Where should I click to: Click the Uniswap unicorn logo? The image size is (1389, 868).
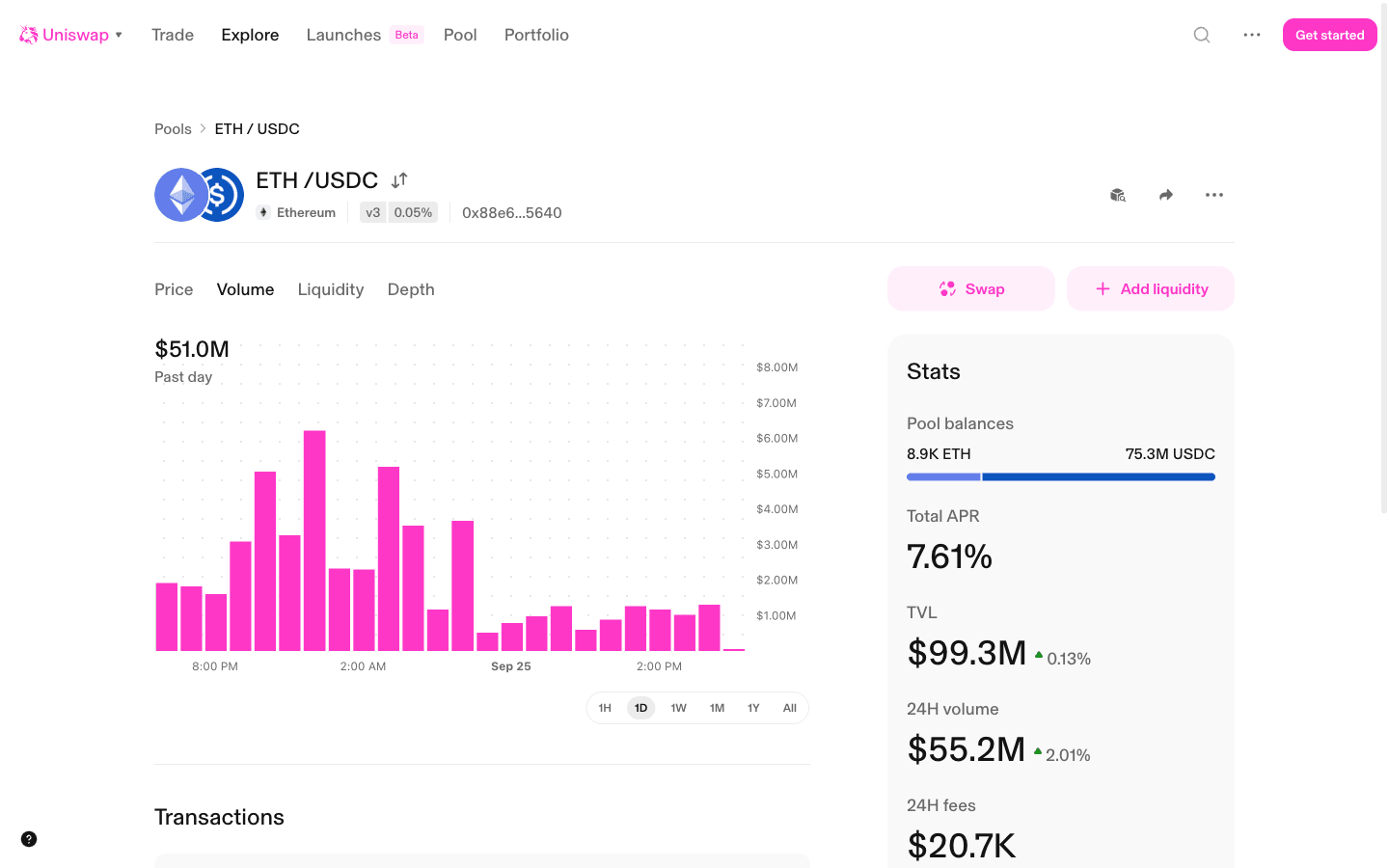[x=29, y=35]
